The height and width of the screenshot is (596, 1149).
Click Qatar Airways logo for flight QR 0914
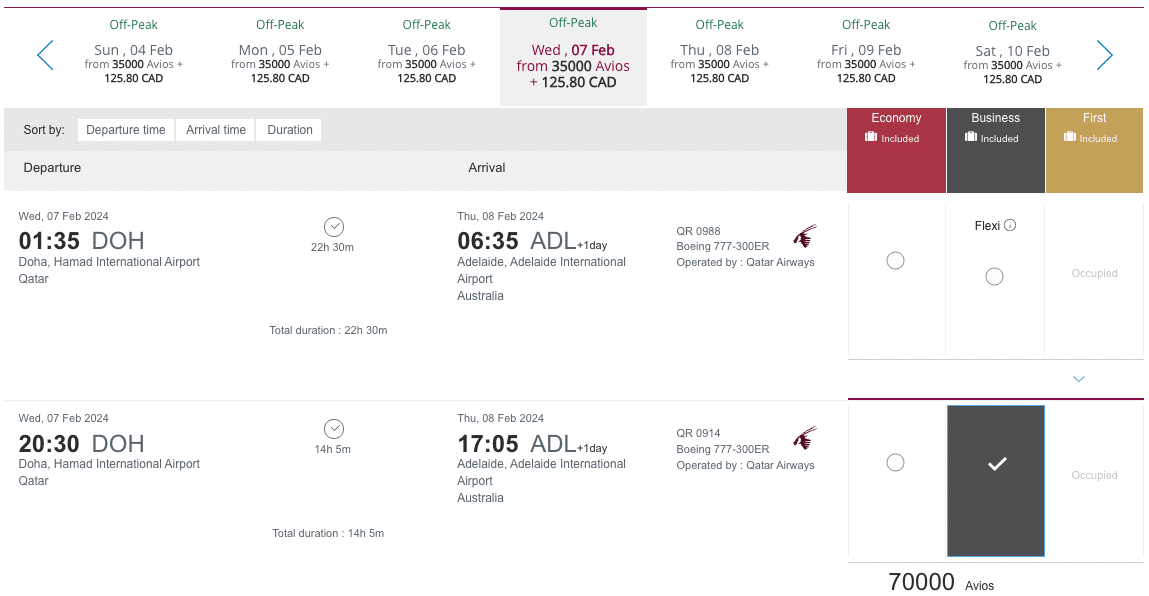coord(804,439)
